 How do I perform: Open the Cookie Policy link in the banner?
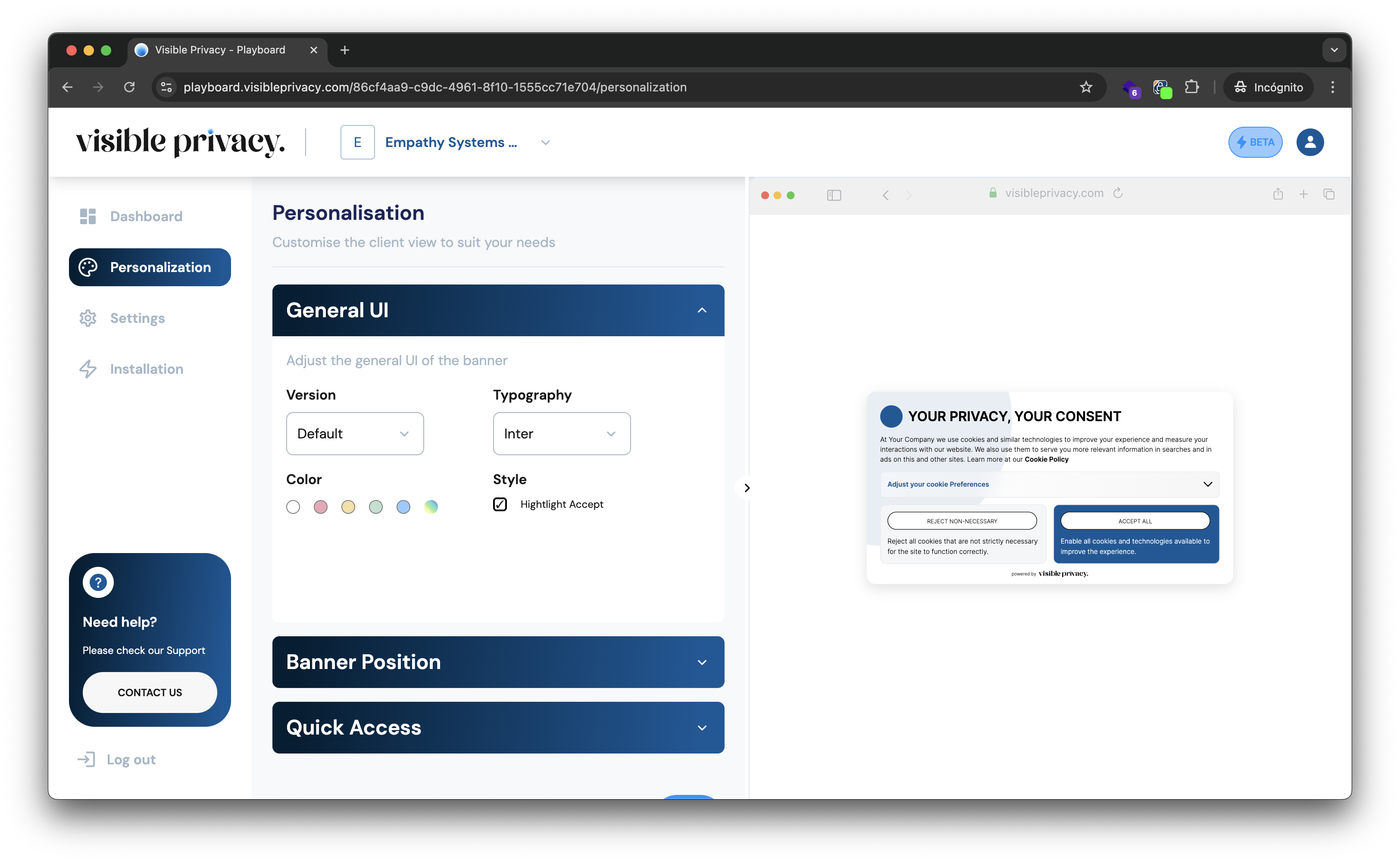(x=1047, y=459)
